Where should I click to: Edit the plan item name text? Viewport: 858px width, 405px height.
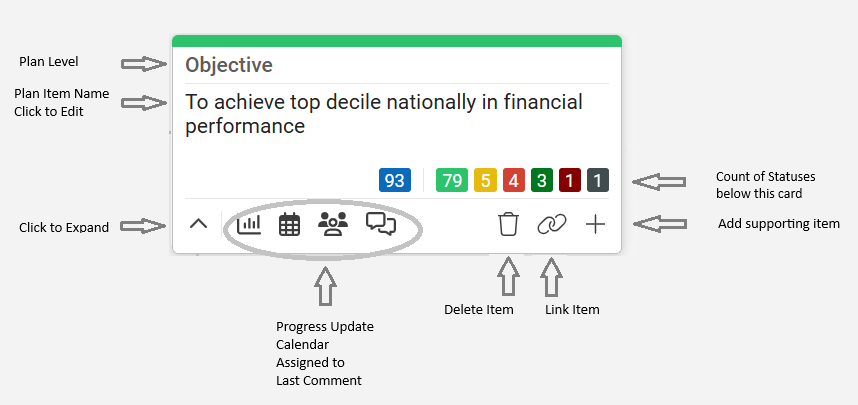pos(384,114)
